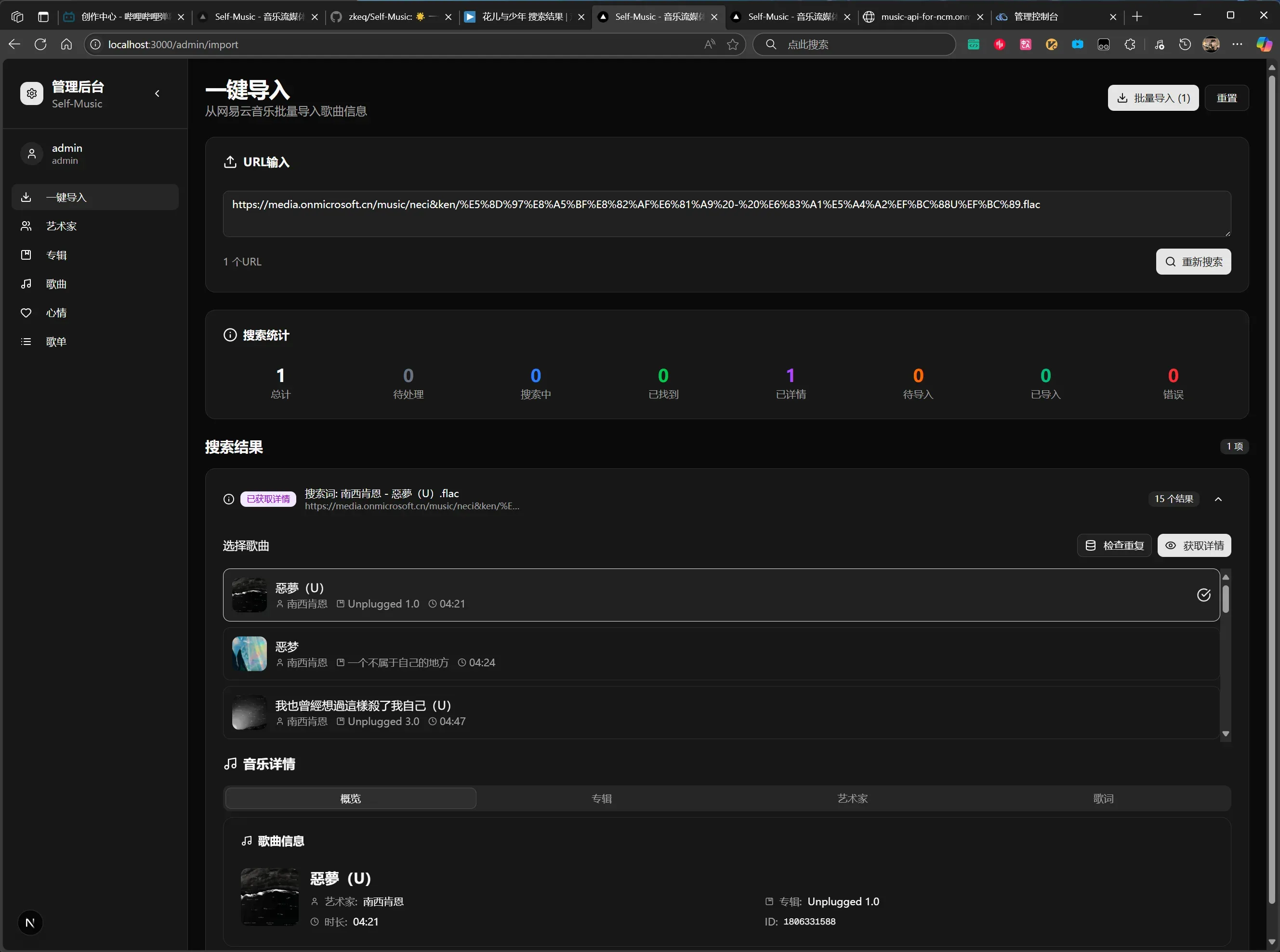Open the 心情 heart menu item
Screen dimensions: 1280x952
56,312
